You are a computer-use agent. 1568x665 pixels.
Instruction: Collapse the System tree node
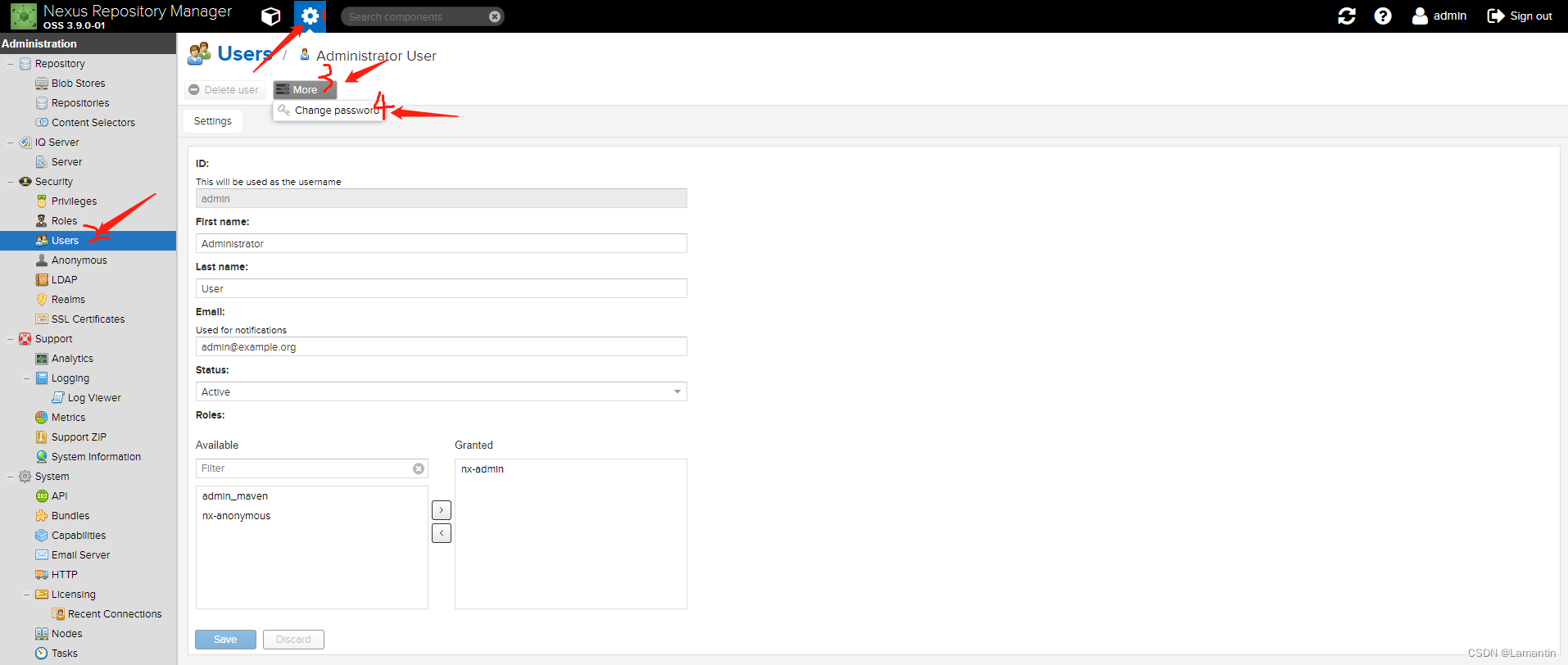(10, 477)
